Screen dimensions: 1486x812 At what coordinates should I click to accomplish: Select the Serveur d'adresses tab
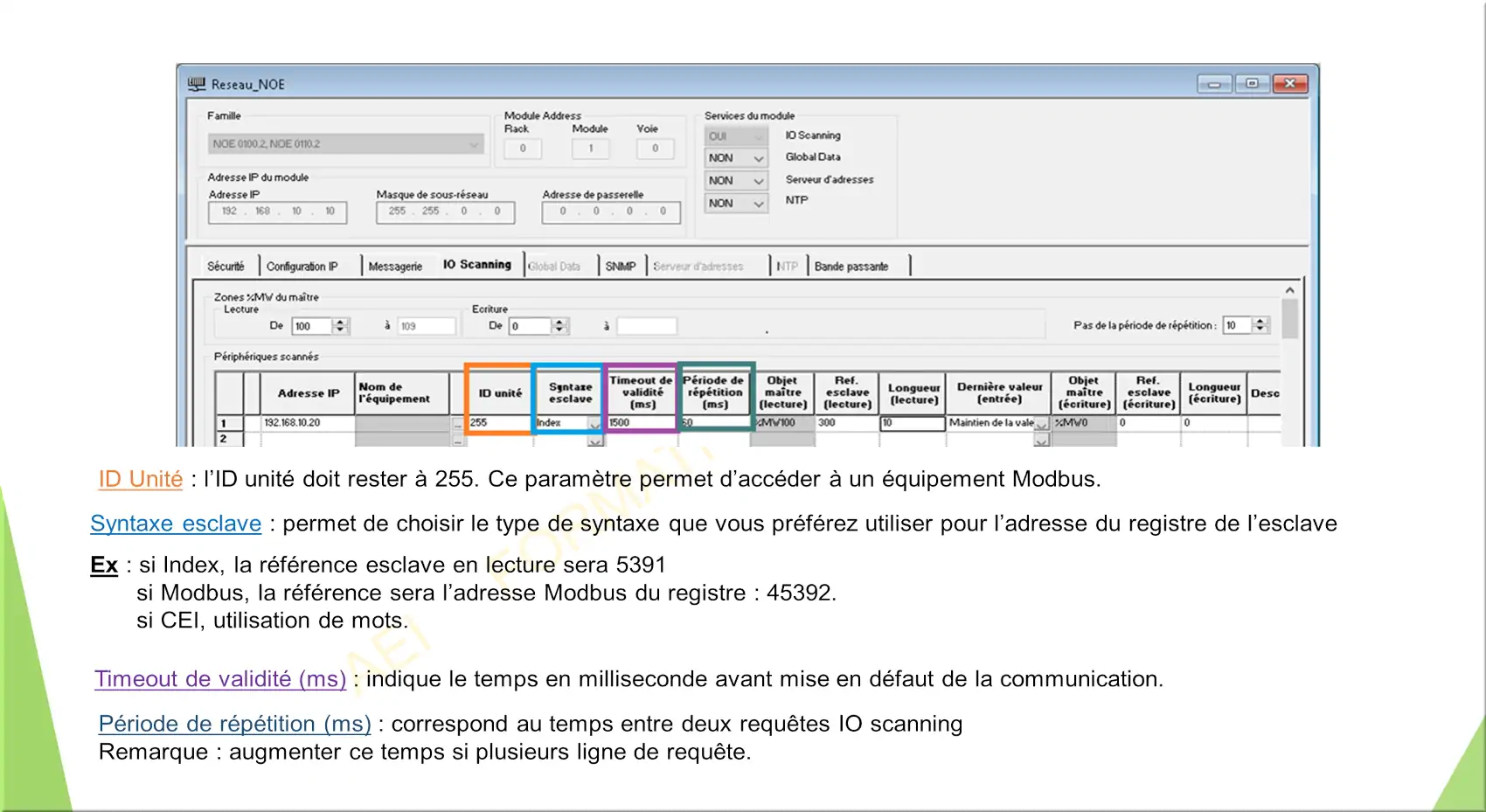698,266
